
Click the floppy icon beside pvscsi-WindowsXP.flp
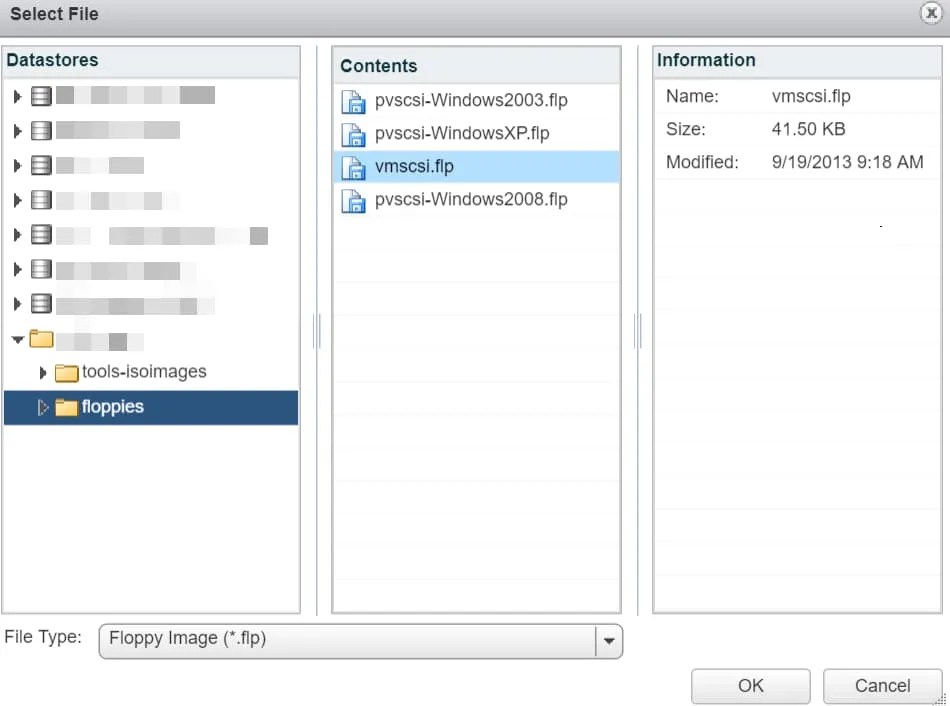pyautogui.click(x=354, y=133)
